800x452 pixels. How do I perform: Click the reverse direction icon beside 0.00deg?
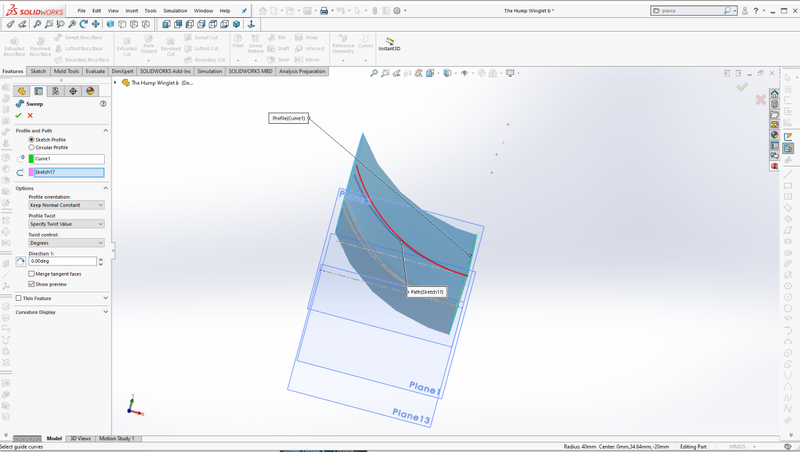(x=21, y=262)
